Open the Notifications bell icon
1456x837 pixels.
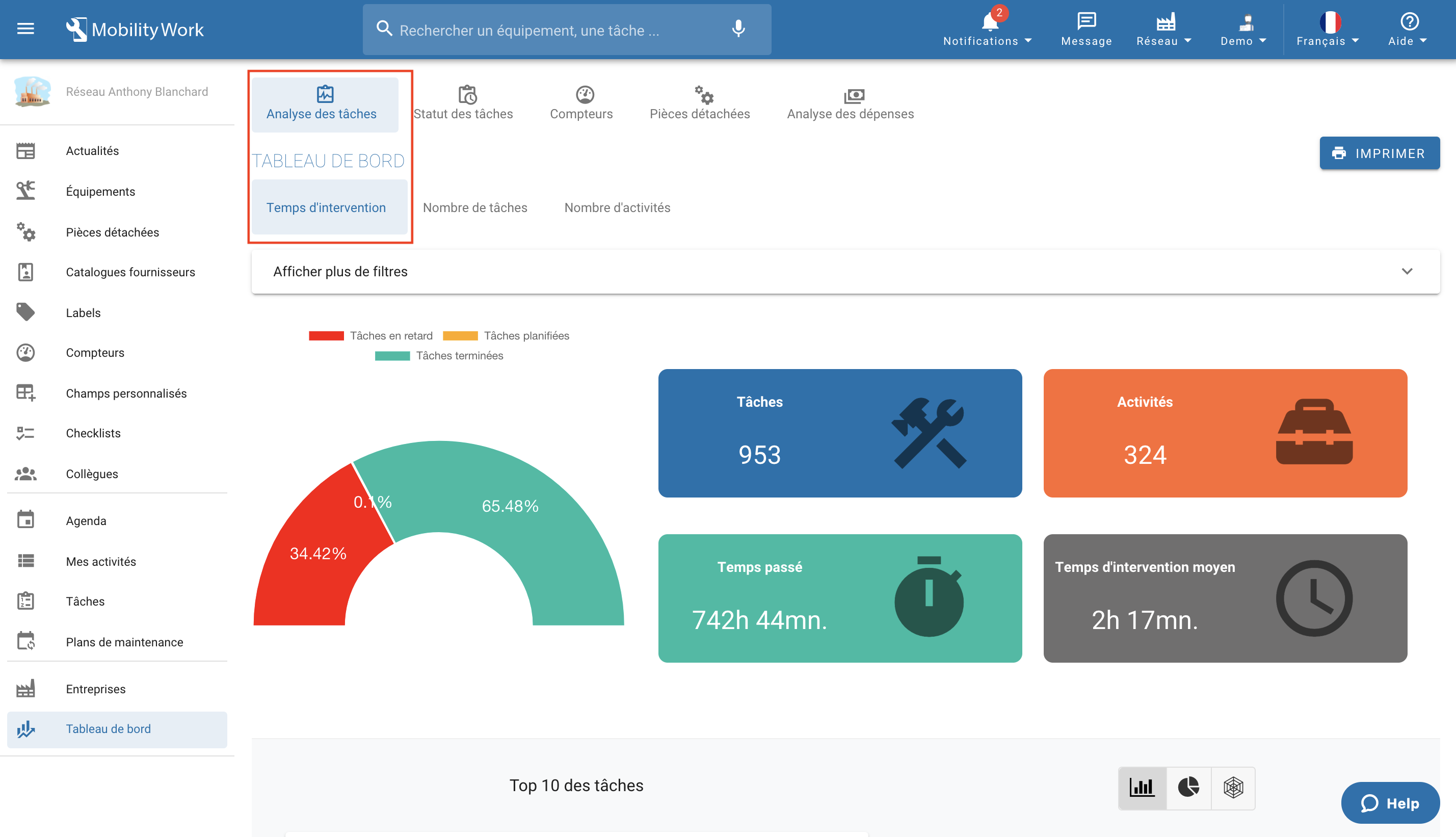coord(989,23)
